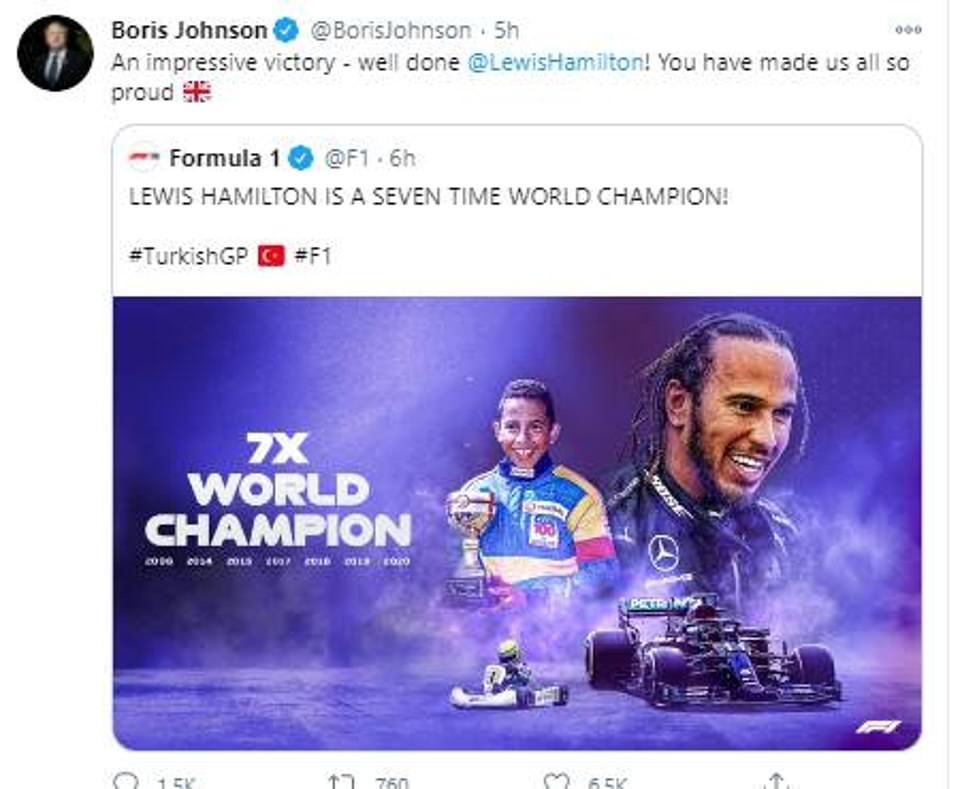Open the tweet's more options menu
Viewport: 962px width, 789px height.
tap(907, 31)
